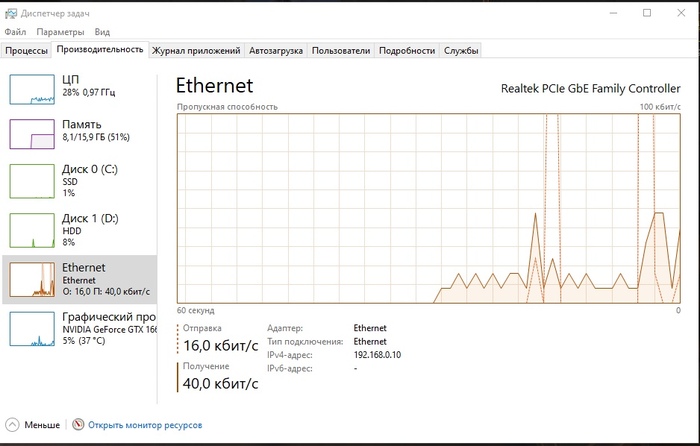Switch to the Пользователи tab
This screenshot has height=446, width=700.
pos(340,51)
